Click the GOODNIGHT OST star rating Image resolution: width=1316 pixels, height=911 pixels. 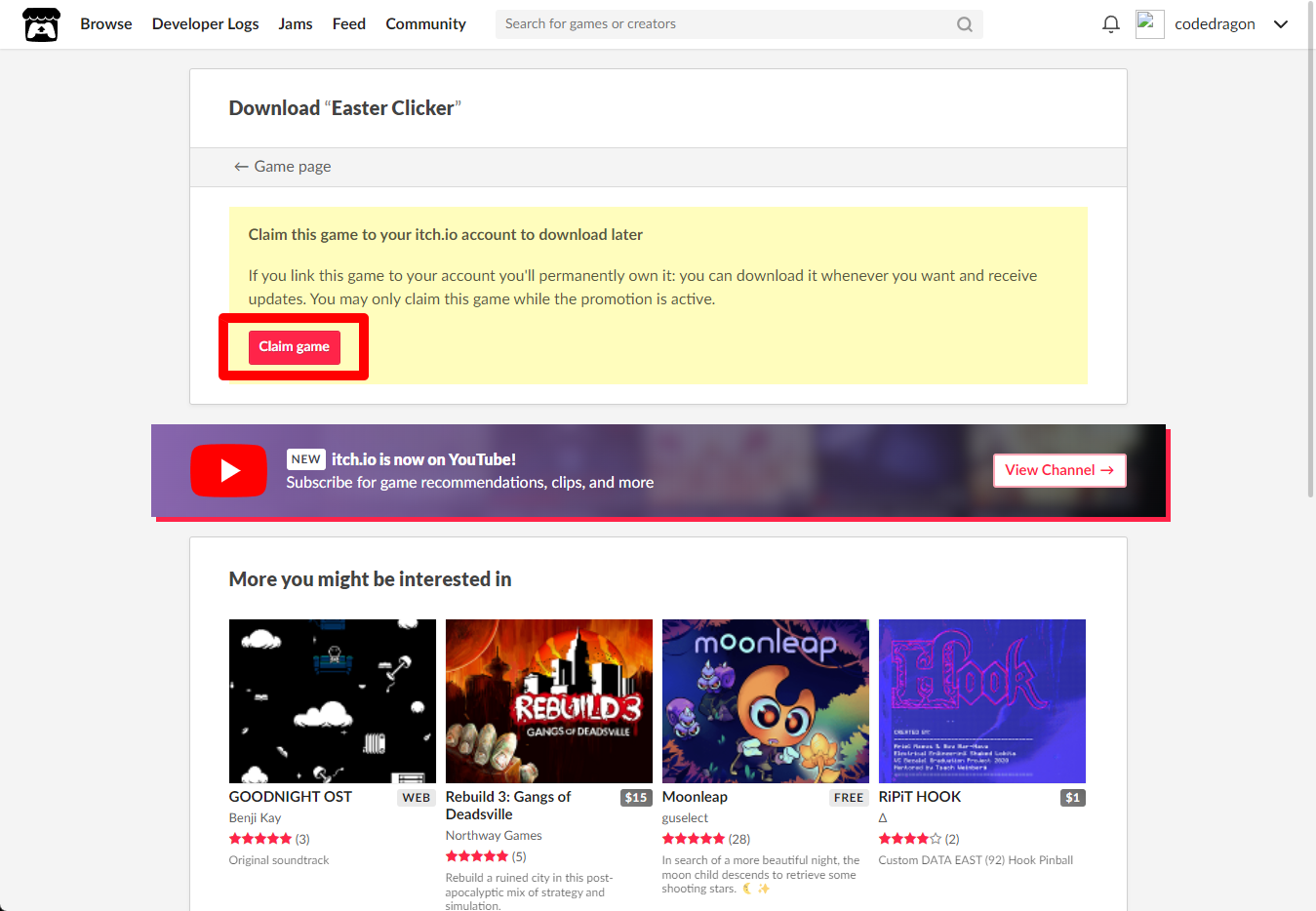point(260,839)
